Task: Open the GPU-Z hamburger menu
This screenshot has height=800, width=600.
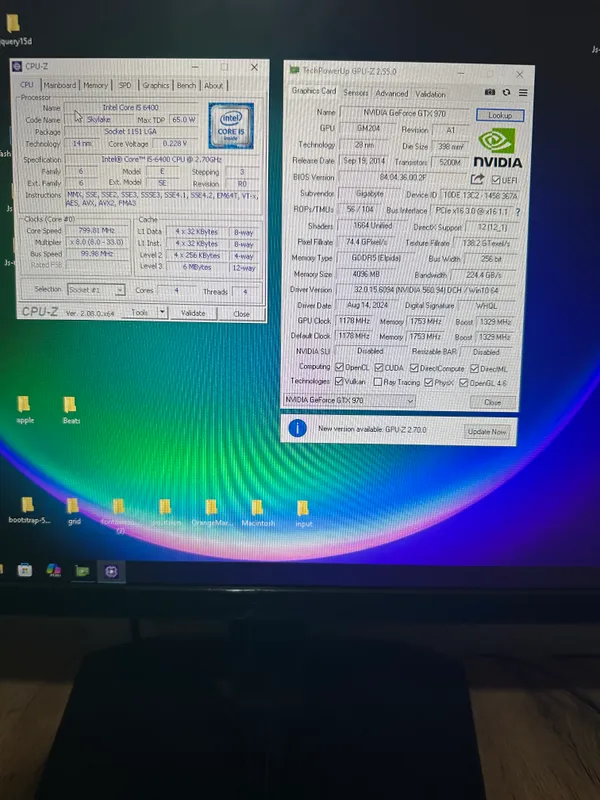Action: coord(523,92)
